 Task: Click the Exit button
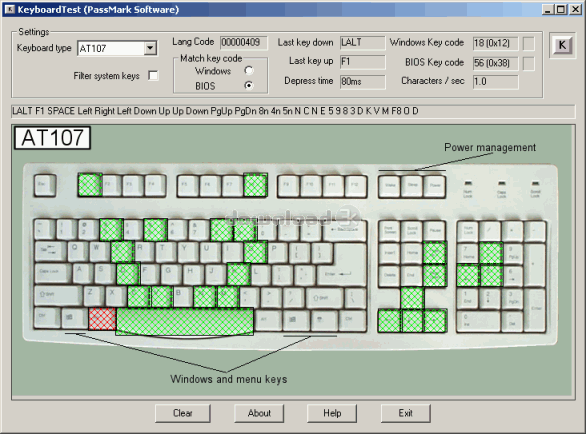[x=405, y=413]
